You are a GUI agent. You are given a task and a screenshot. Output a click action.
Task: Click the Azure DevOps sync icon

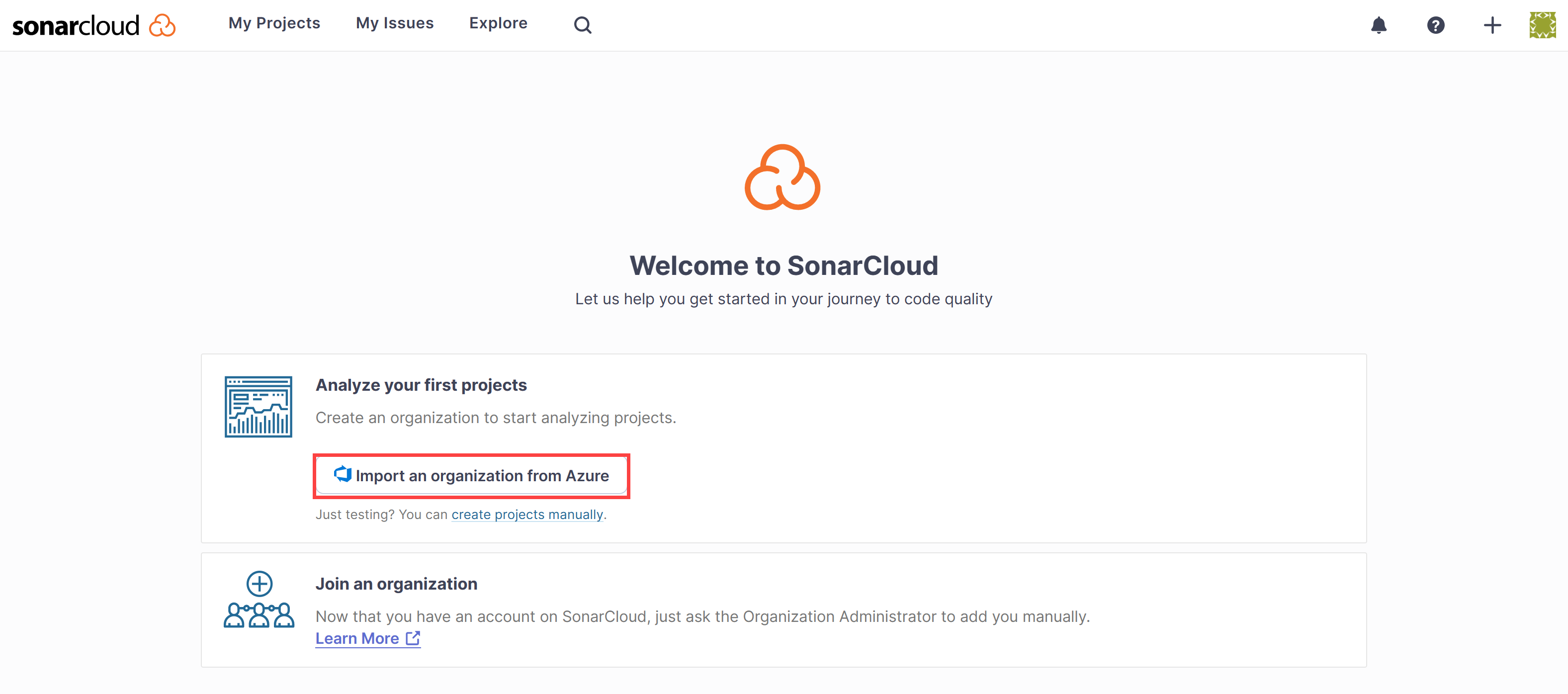pyautogui.click(x=341, y=475)
